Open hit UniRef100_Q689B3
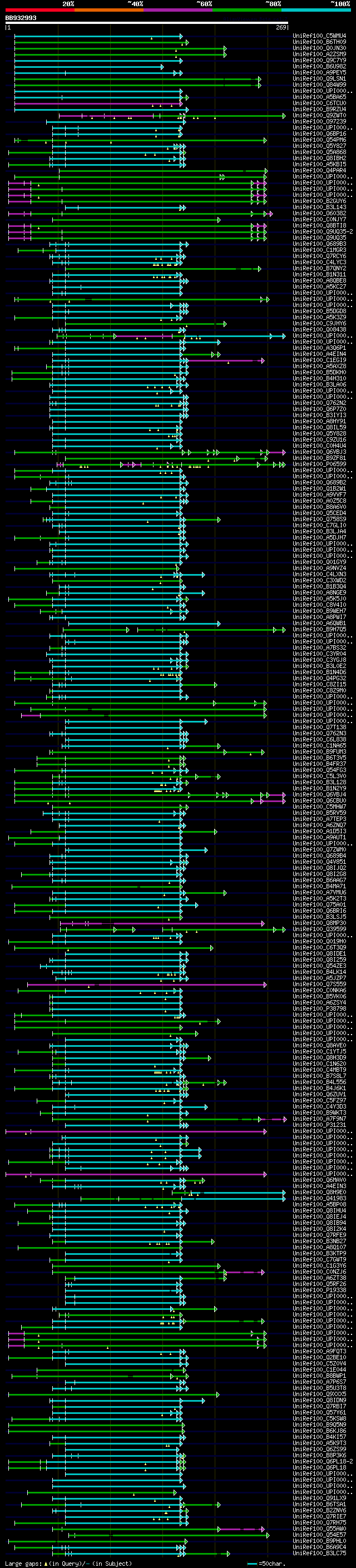 coord(319,244)
